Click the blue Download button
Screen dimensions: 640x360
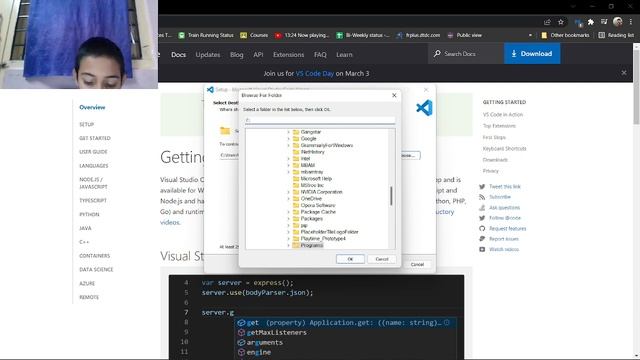pos(532,53)
